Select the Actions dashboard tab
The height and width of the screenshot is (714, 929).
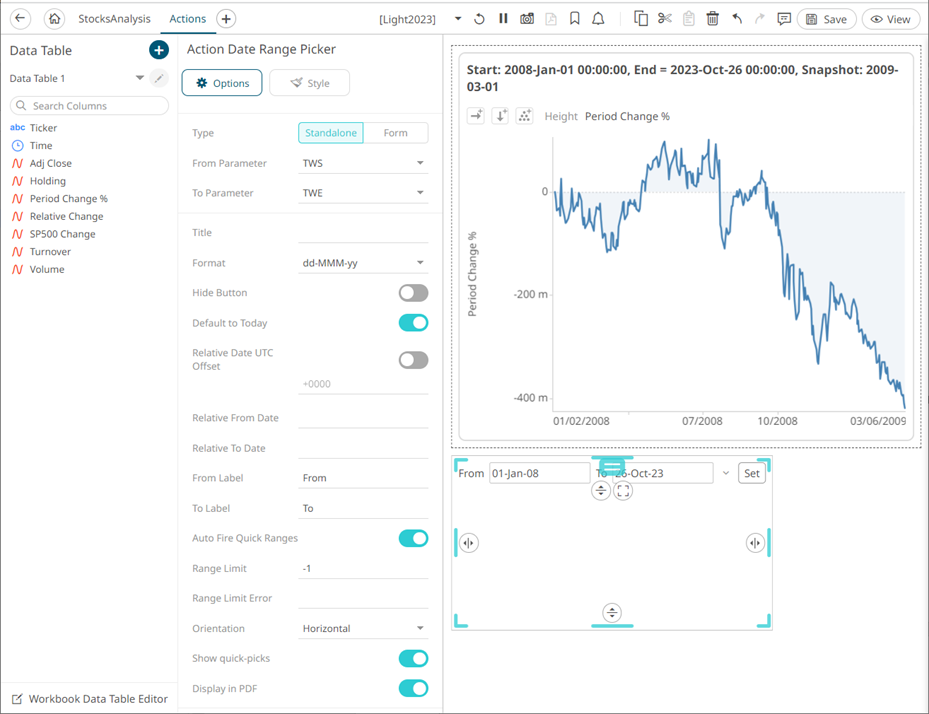pos(187,19)
